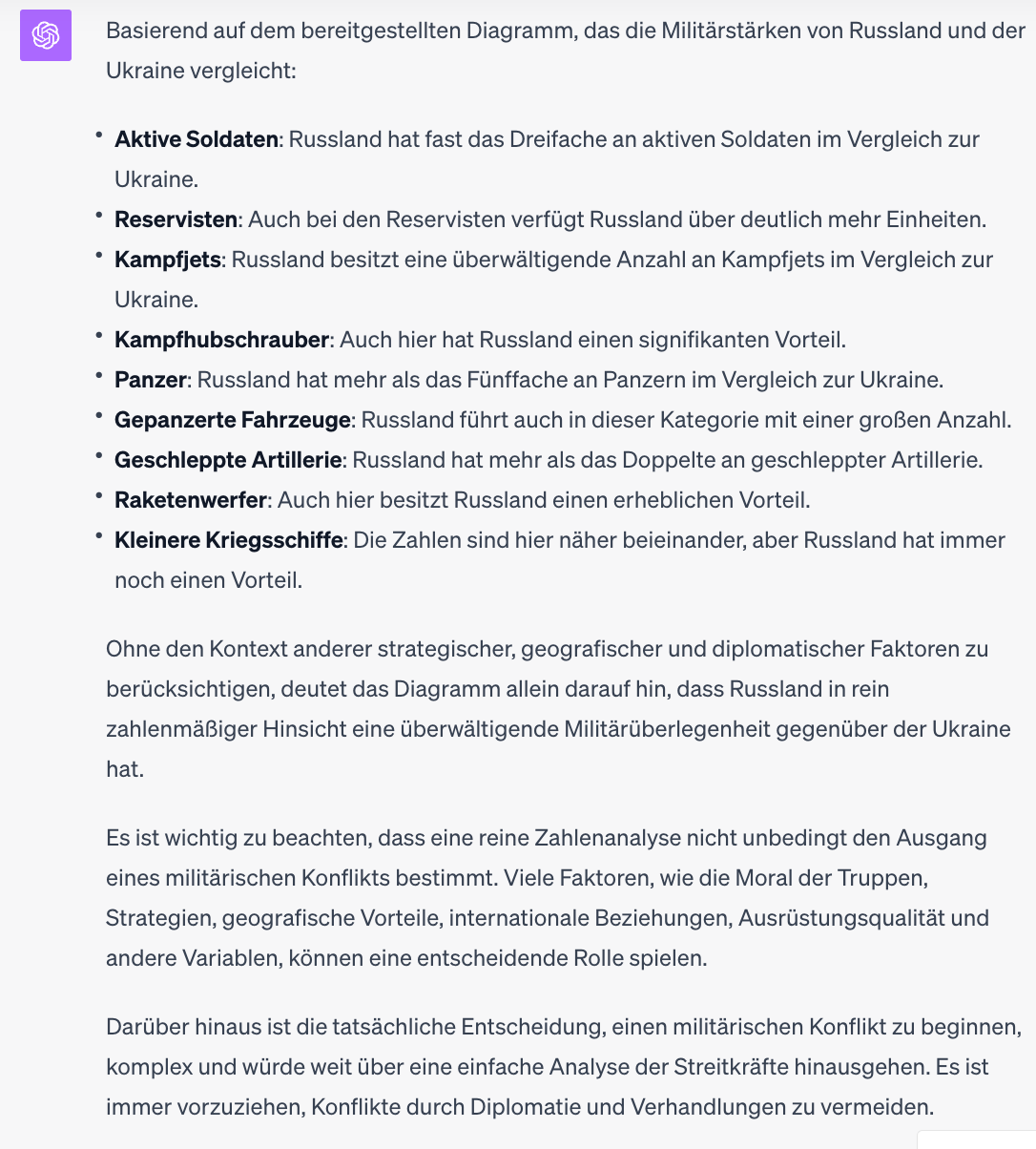Viewport: 1036px width, 1149px height.
Task: Click the bold 'Gepanzerte Fahrzeuge' bullet label
Action: 233,420
